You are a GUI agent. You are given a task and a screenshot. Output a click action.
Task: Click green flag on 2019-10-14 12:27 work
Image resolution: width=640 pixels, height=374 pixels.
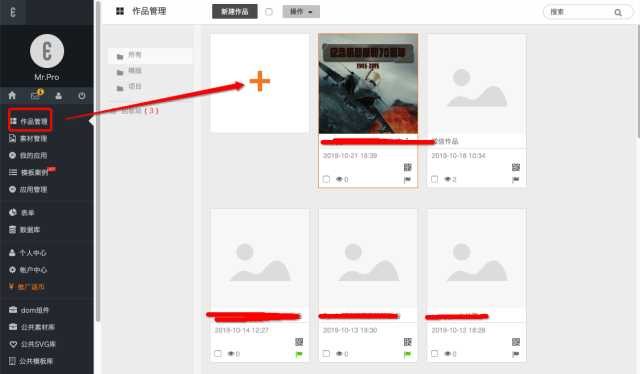tap(299, 354)
